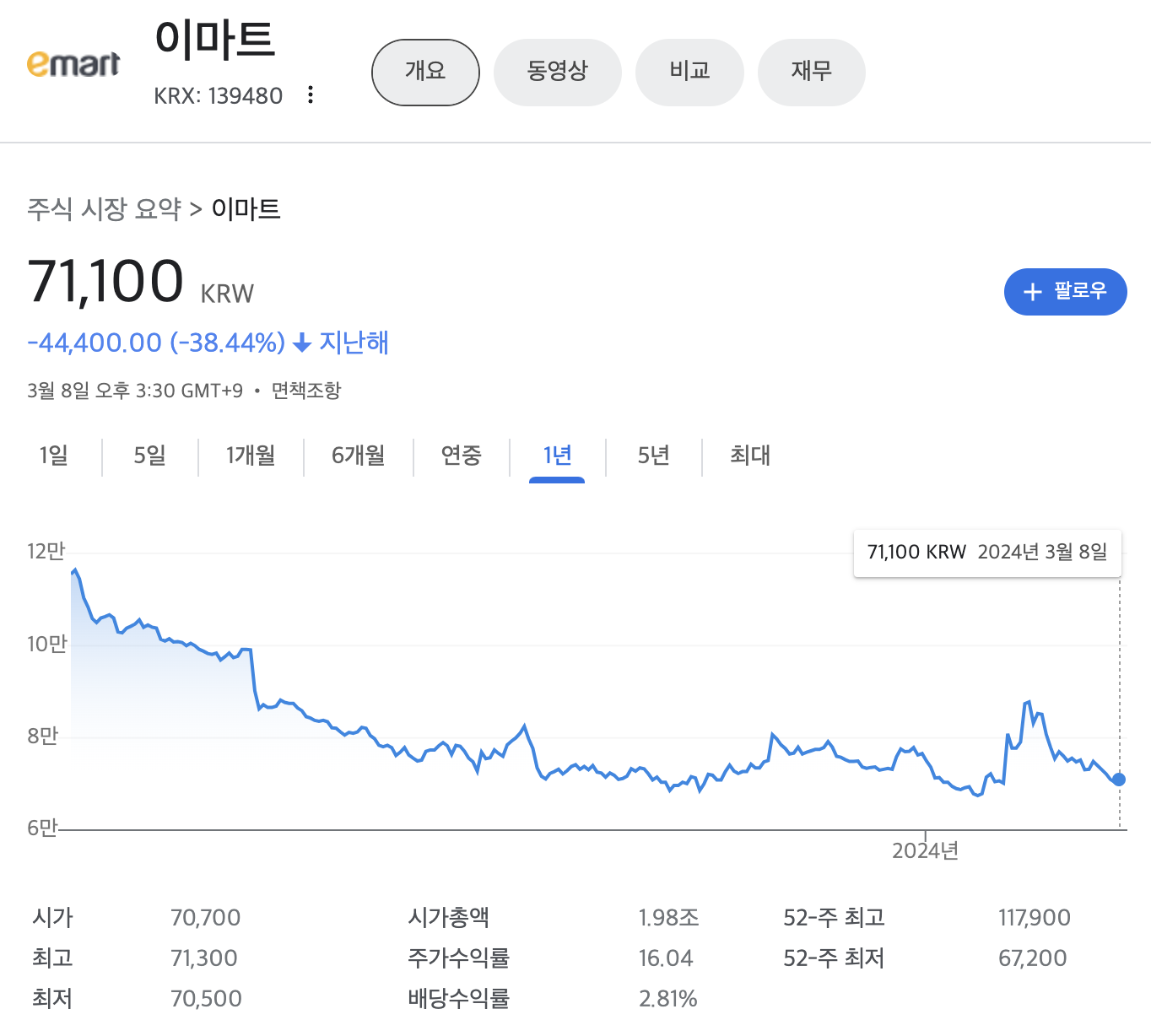The height and width of the screenshot is (1036, 1151).
Task: Click the price tooltip 71,100 KRW 2024년 3월 8일
Action: (987, 553)
